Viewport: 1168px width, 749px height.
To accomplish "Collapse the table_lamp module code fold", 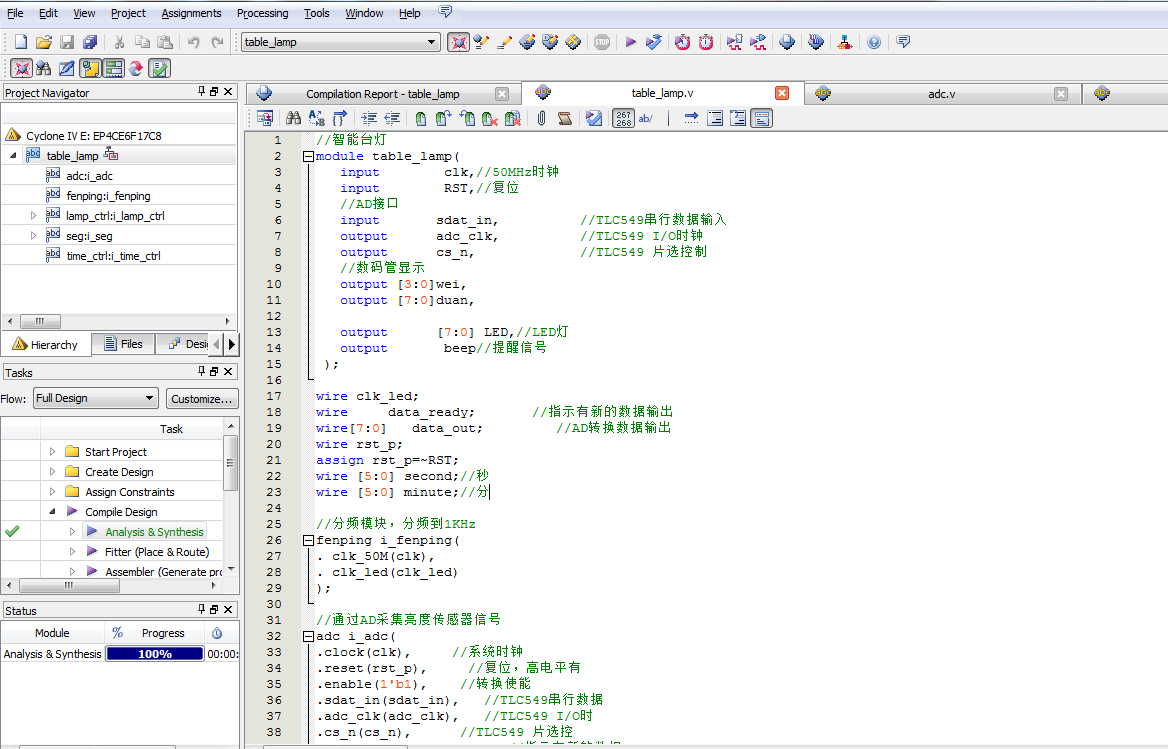I will tap(308, 156).
